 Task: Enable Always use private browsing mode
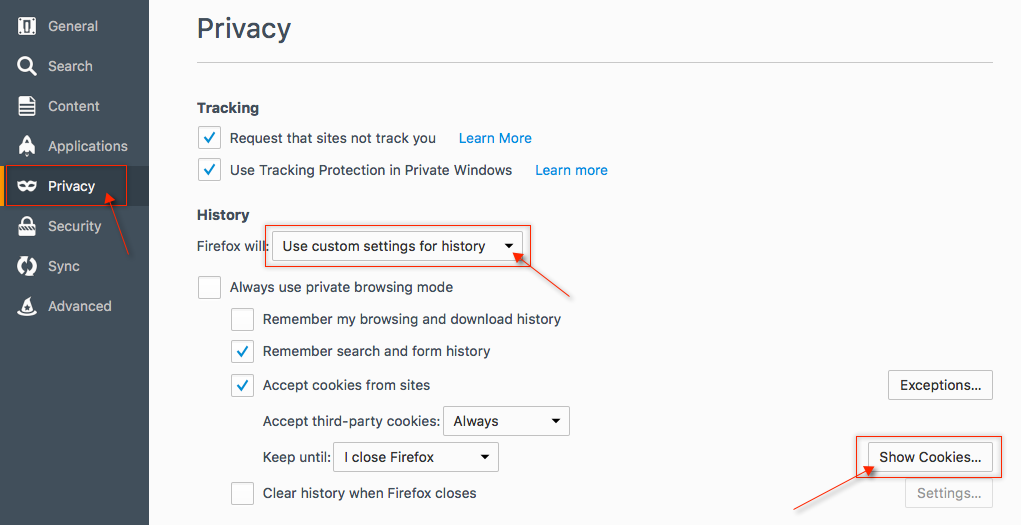[x=209, y=287]
